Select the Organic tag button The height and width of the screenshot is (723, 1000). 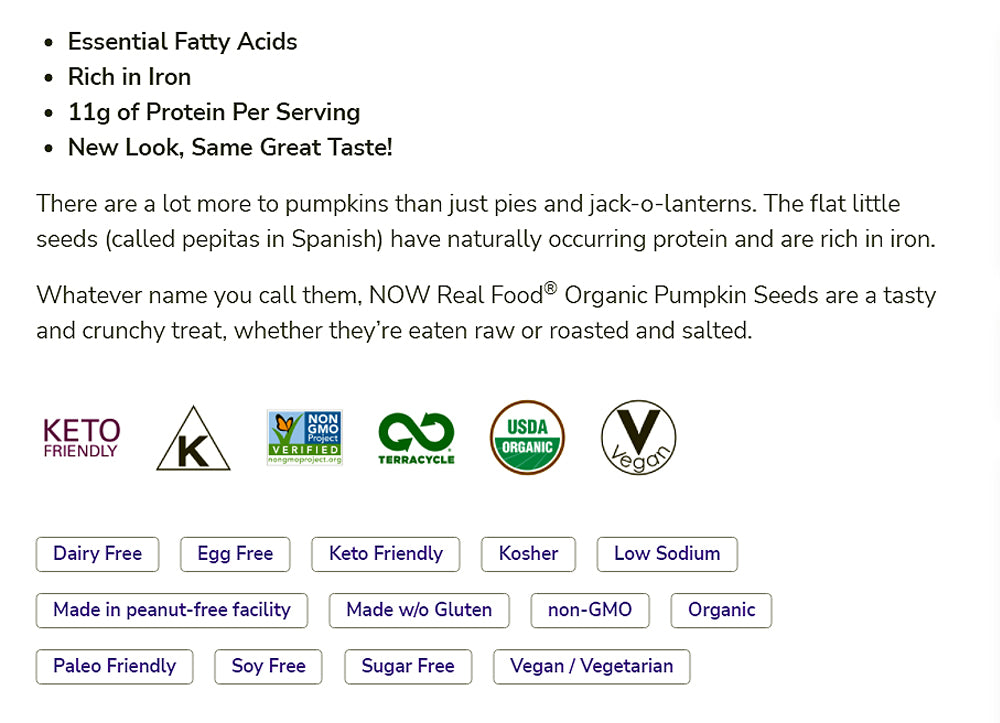point(722,610)
